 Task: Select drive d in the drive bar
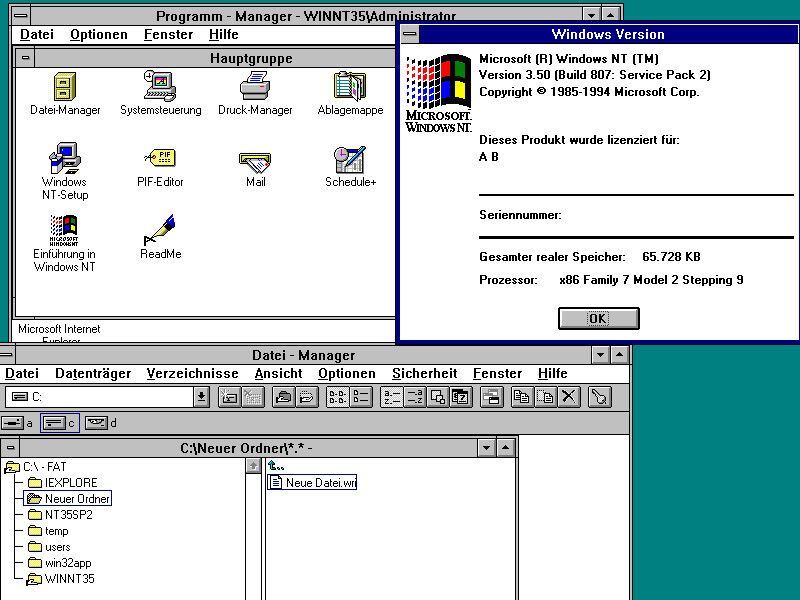[97, 422]
